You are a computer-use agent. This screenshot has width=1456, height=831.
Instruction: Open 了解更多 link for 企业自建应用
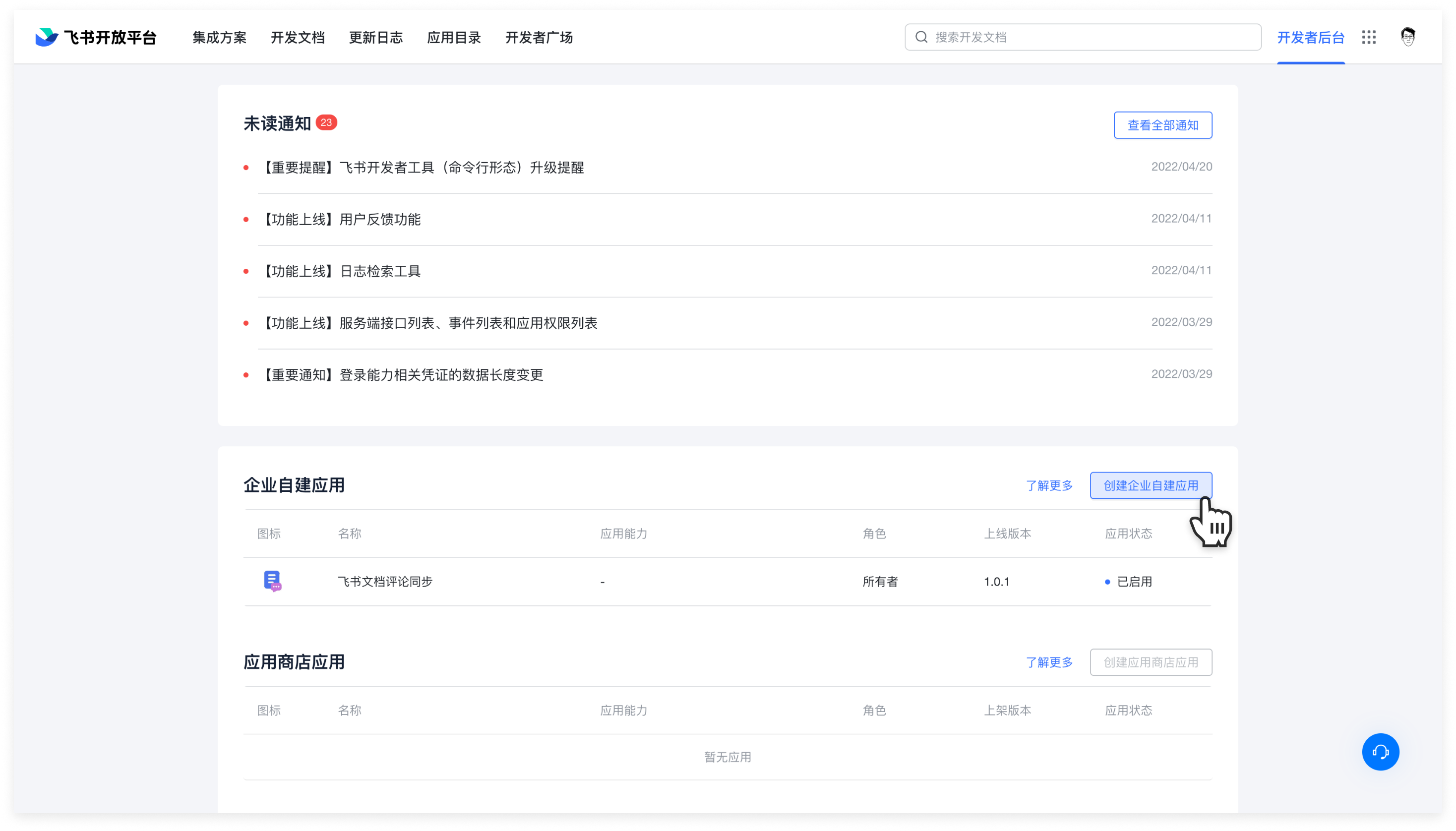(x=1049, y=486)
